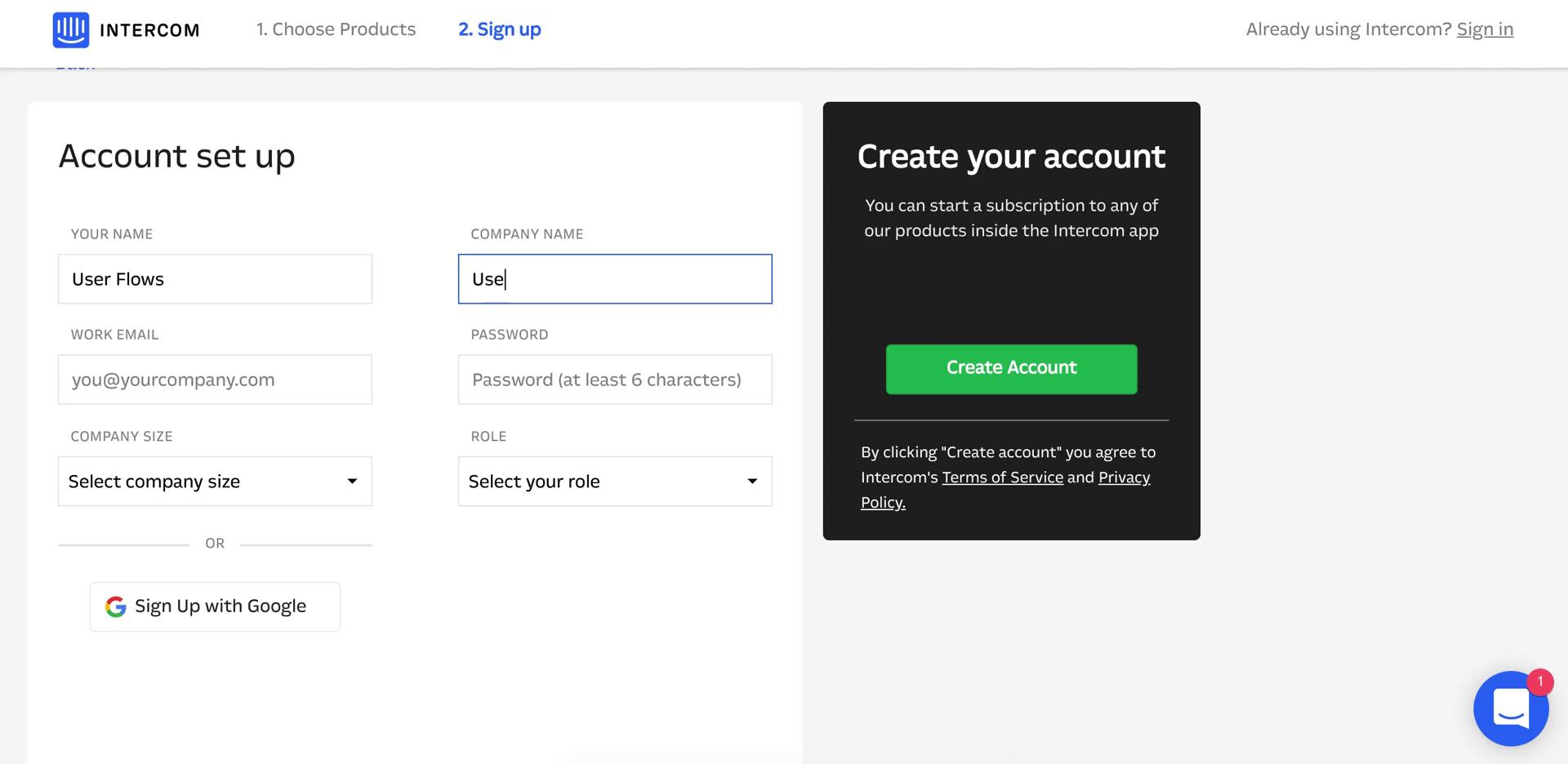Open the Intercom messenger chat bubble

(x=1511, y=708)
